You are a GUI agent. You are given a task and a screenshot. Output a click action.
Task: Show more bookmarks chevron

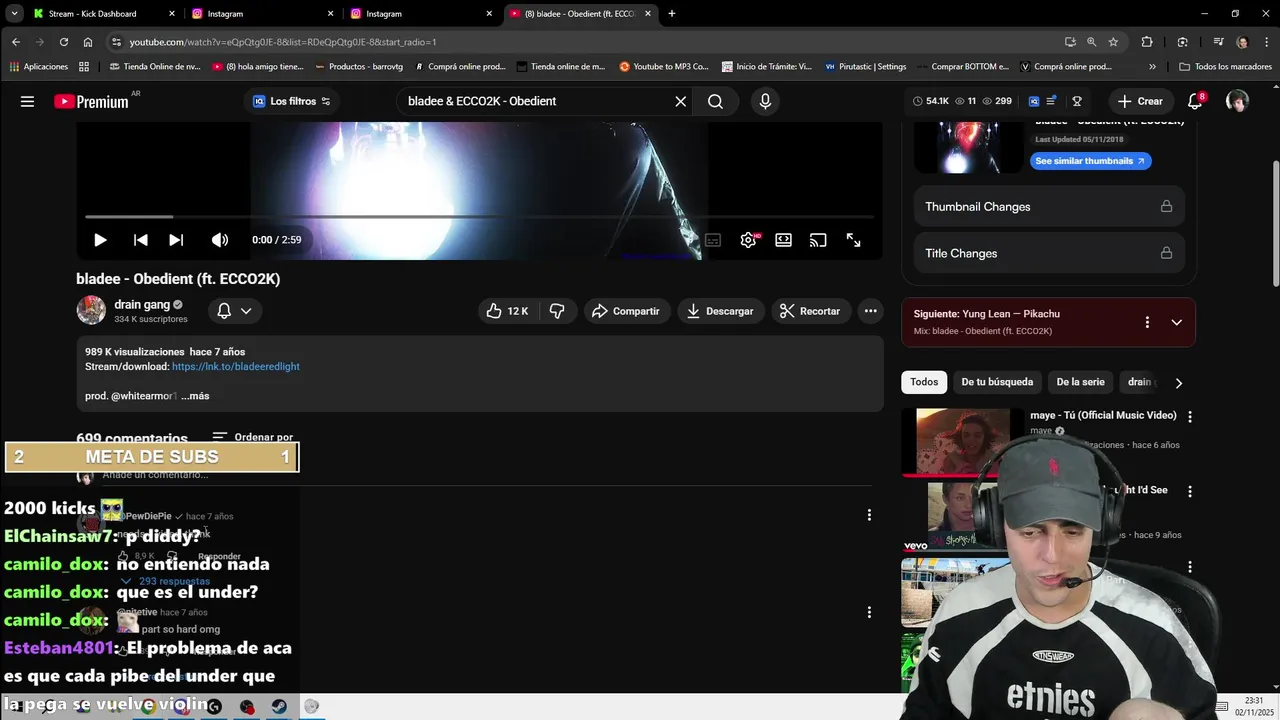tap(1152, 67)
